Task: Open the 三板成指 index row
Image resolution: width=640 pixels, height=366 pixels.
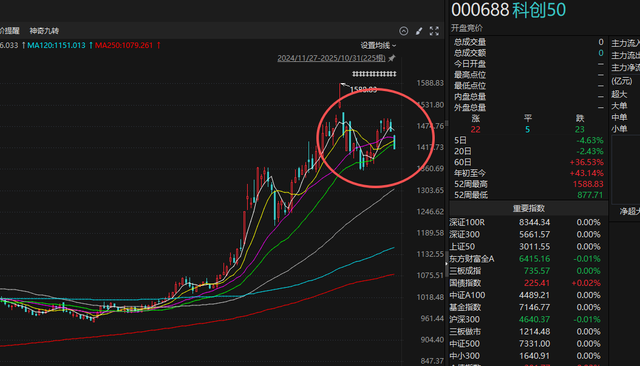Action: (x=528, y=271)
